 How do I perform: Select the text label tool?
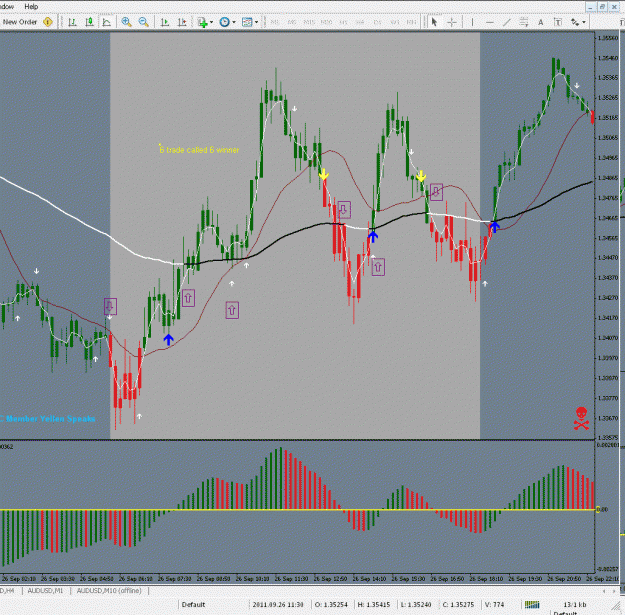(x=558, y=22)
